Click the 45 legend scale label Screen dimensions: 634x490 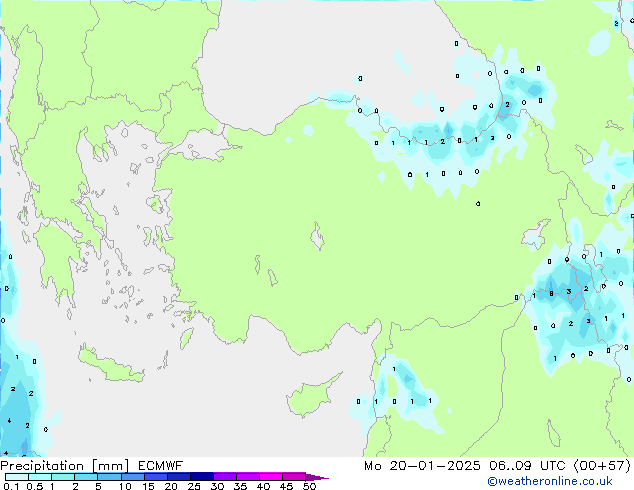(x=287, y=486)
